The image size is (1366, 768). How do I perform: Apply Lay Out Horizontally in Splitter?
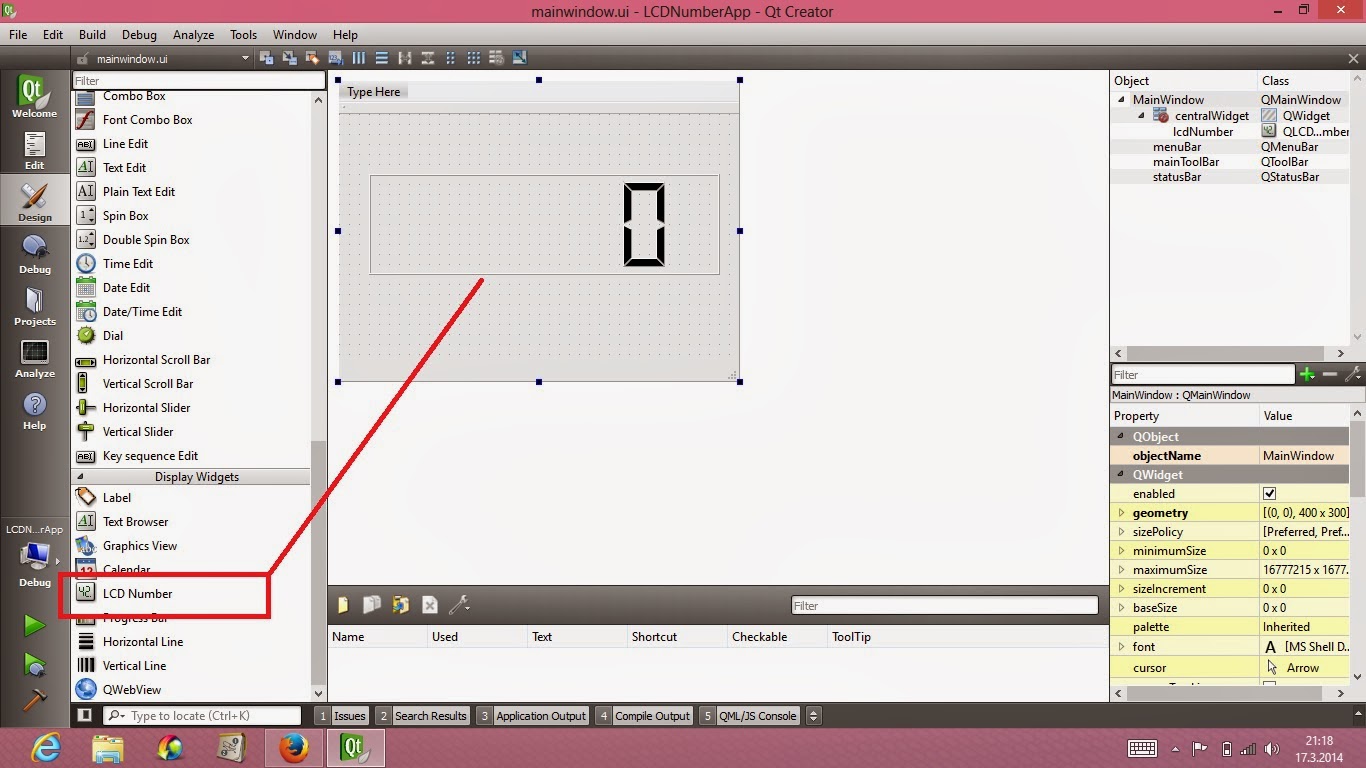[x=405, y=58]
